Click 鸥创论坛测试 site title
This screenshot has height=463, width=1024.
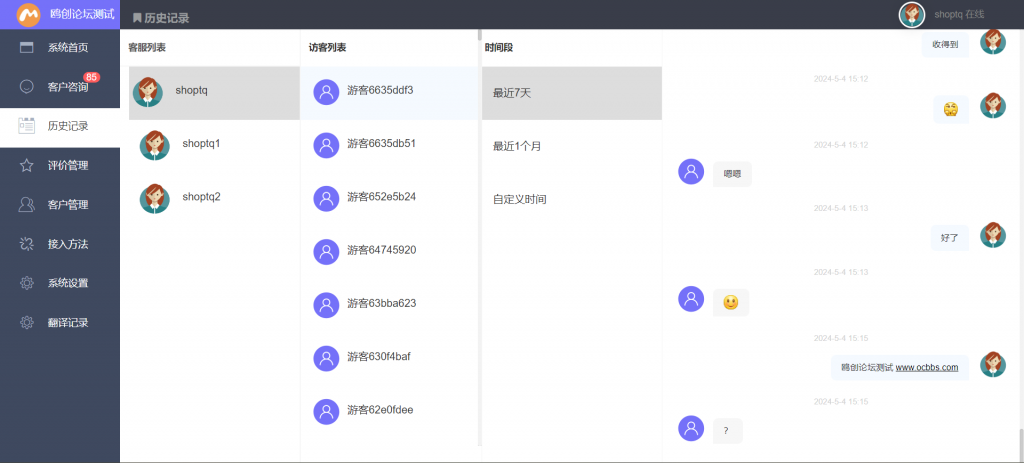(82, 14)
